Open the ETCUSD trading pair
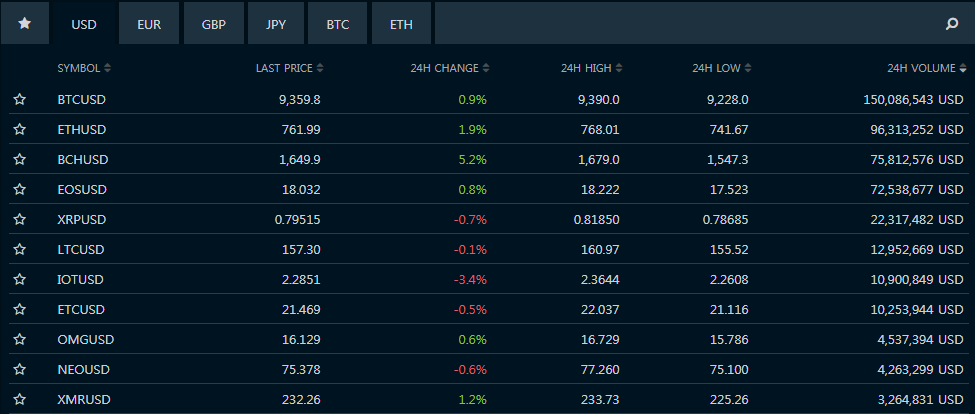This screenshot has height=414, width=975. [81, 310]
